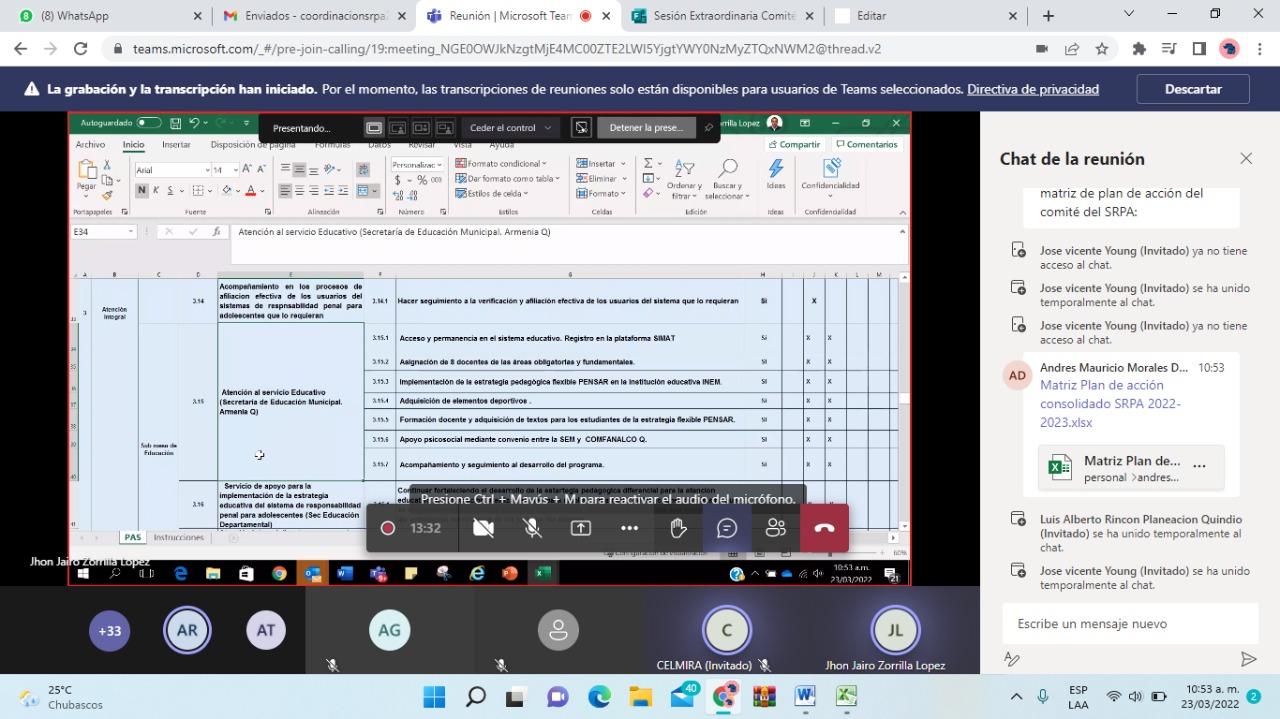Hang up the Teams call
Screen dimensions: 1280x719
(x=824, y=528)
